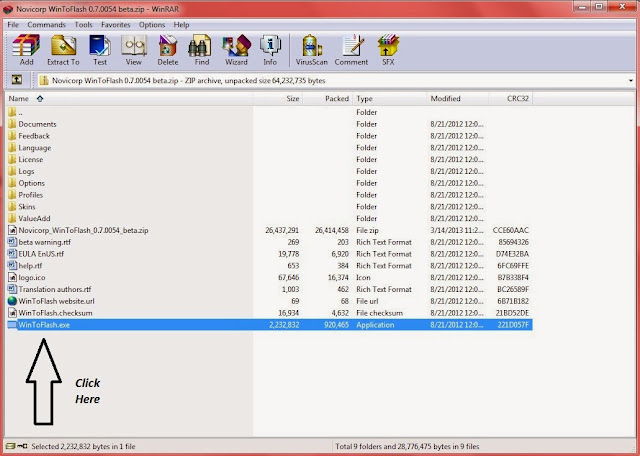Add an archive Comment
Image resolution: width=640 pixels, height=456 pixels.
(x=351, y=50)
